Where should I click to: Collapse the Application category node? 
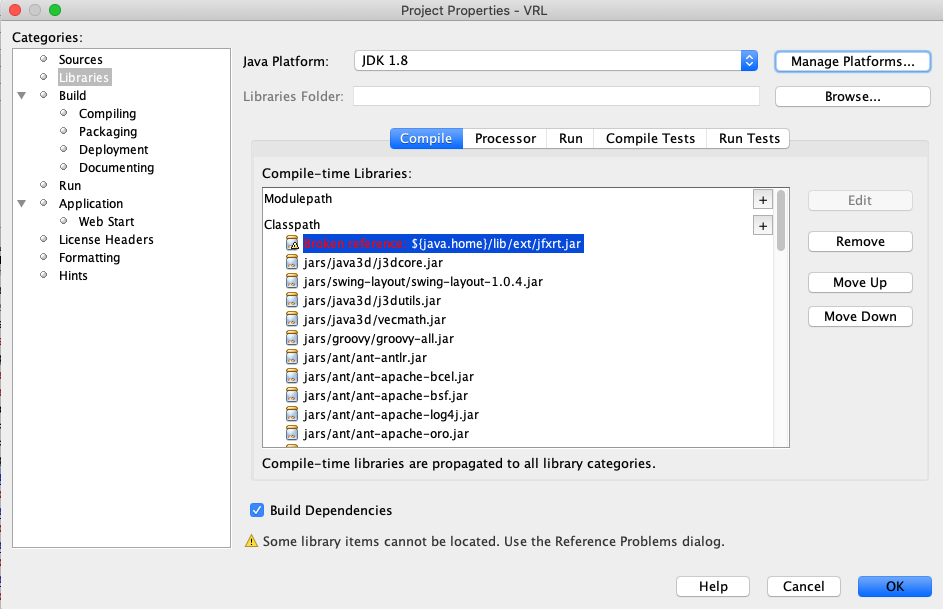click(22, 204)
